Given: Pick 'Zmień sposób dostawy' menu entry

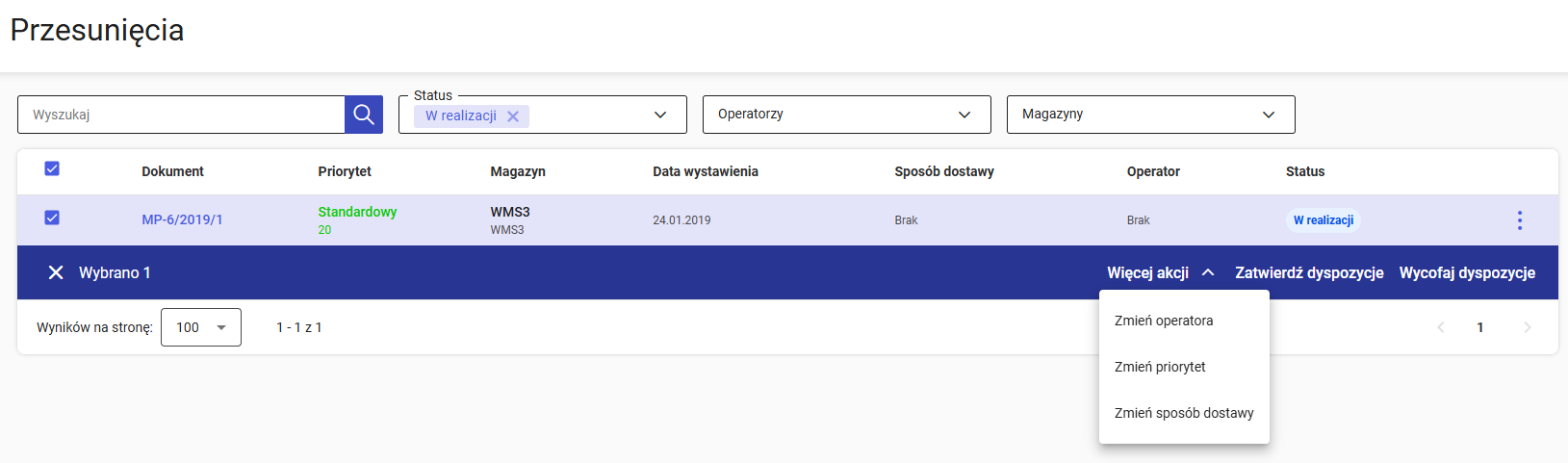Looking at the screenshot, I should tap(1184, 413).
